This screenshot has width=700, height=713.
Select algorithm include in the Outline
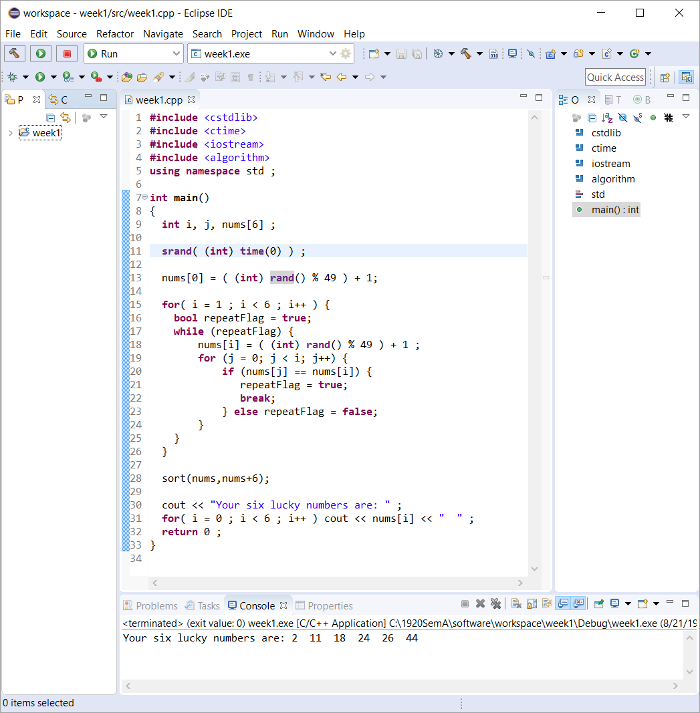tap(613, 179)
